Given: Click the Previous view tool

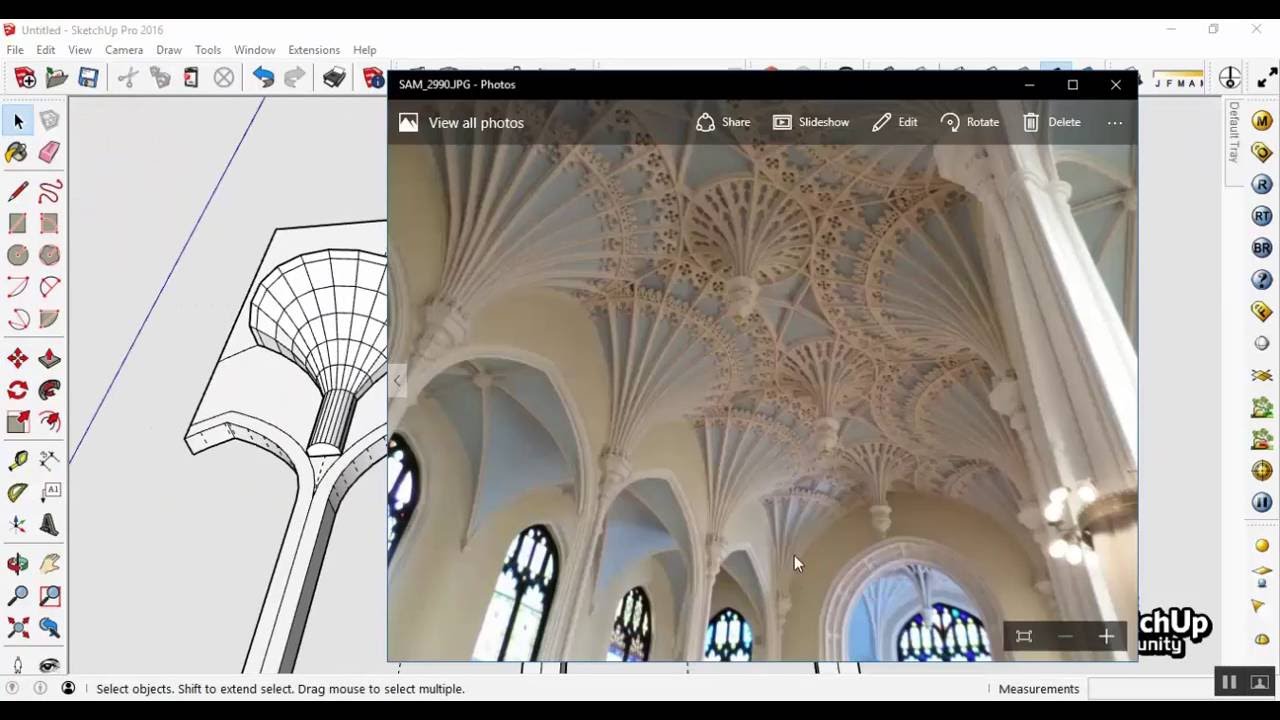Looking at the screenshot, I should click(49, 628).
